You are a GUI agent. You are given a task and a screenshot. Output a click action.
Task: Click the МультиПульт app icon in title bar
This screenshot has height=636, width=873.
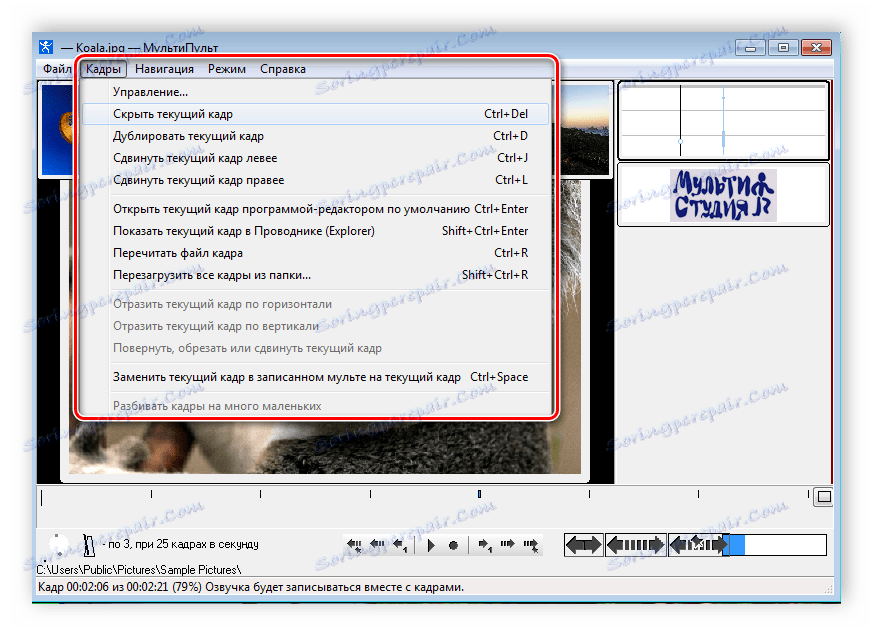click(x=46, y=47)
